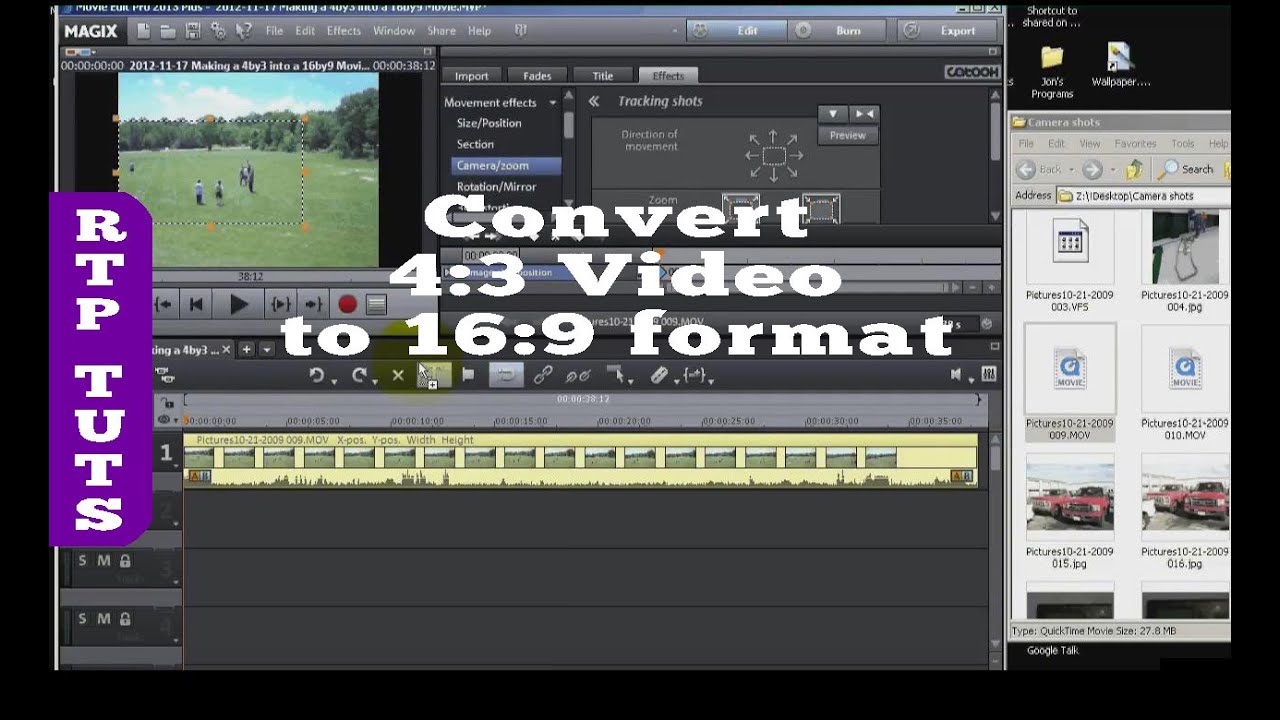Viewport: 1280px width, 720px height.
Task: Switch to the Import tab
Action: click(472, 76)
